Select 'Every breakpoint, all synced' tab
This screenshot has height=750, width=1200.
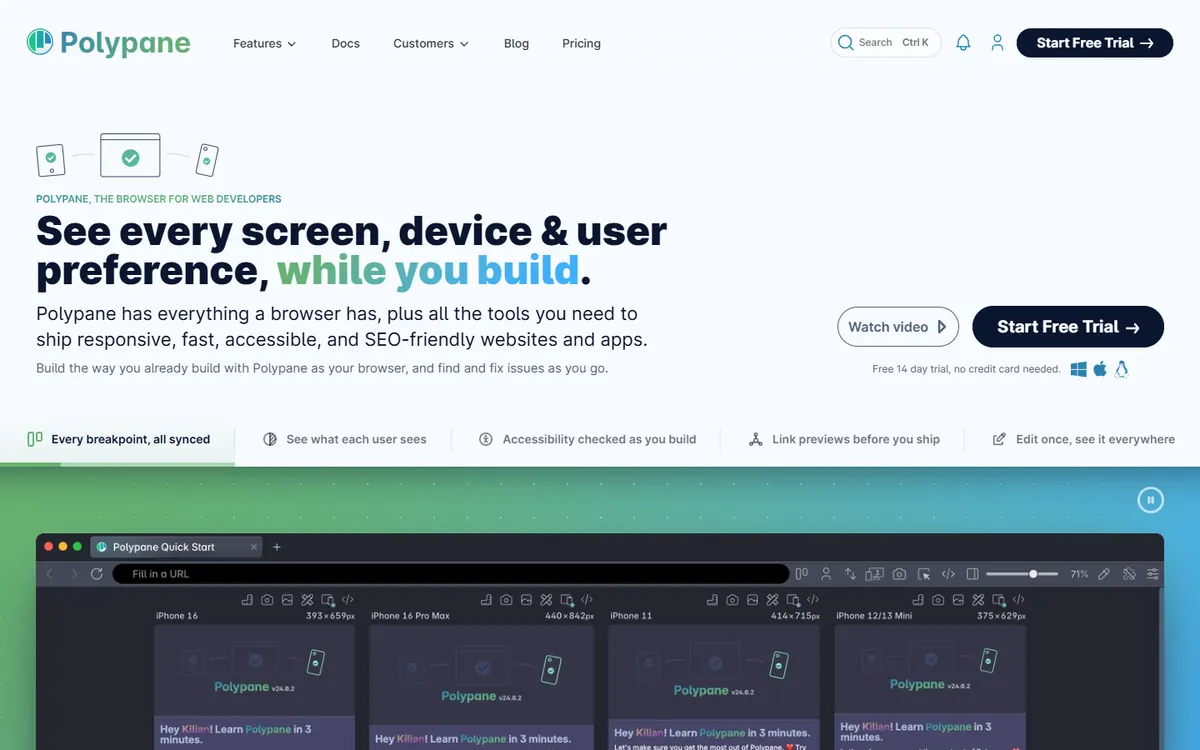[118, 439]
